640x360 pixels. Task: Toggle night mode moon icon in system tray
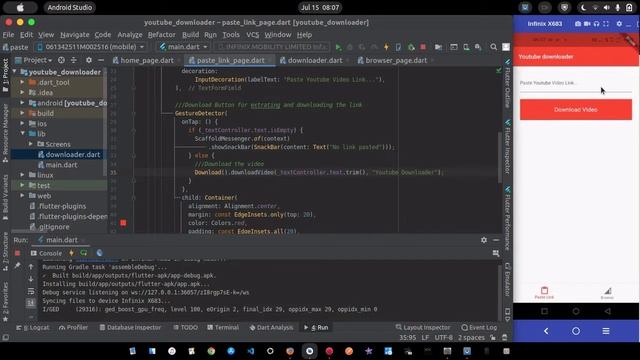point(583,8)
